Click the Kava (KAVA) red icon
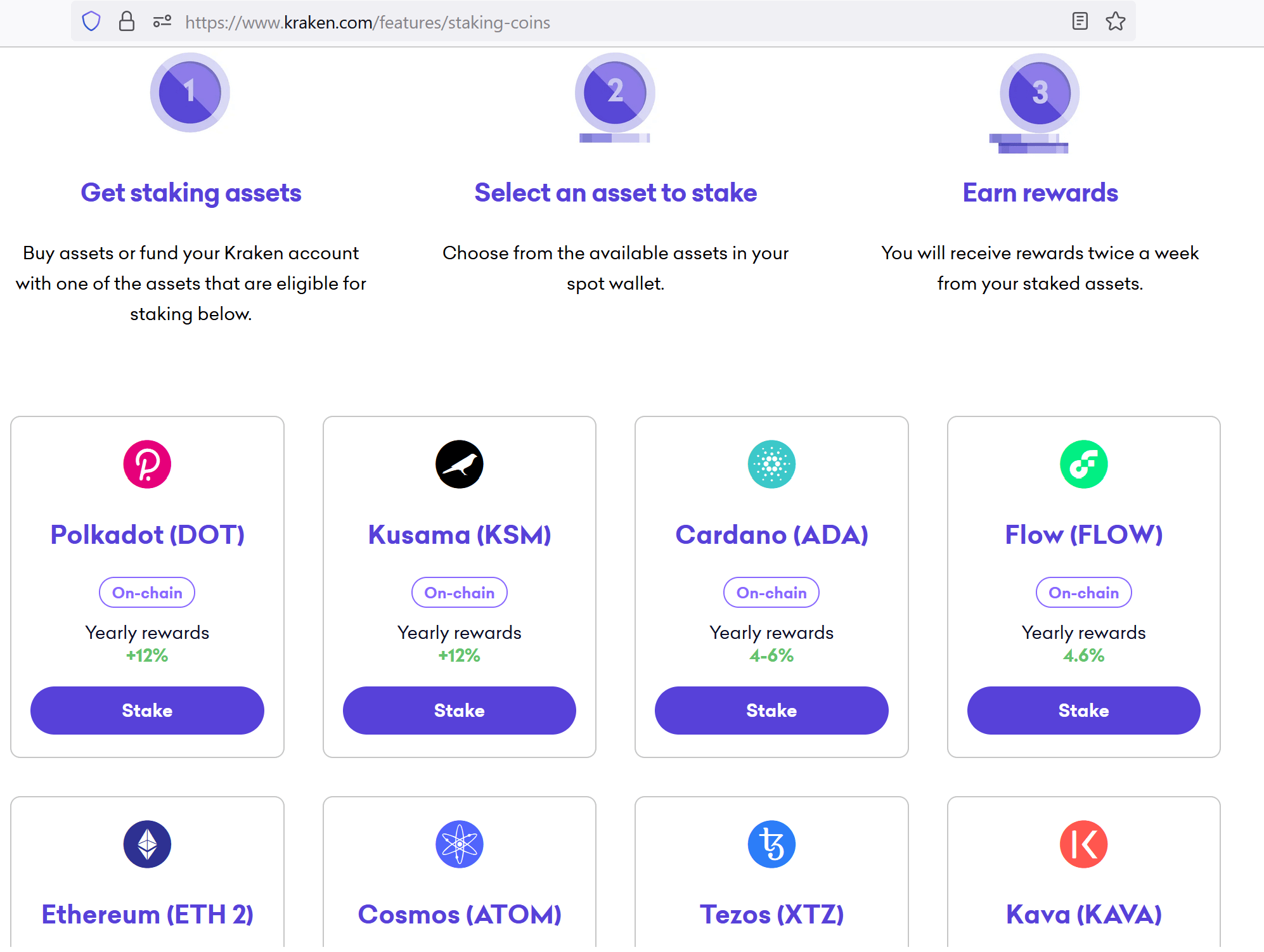This screenshot has height=952, width=1264. (1083, 844)
